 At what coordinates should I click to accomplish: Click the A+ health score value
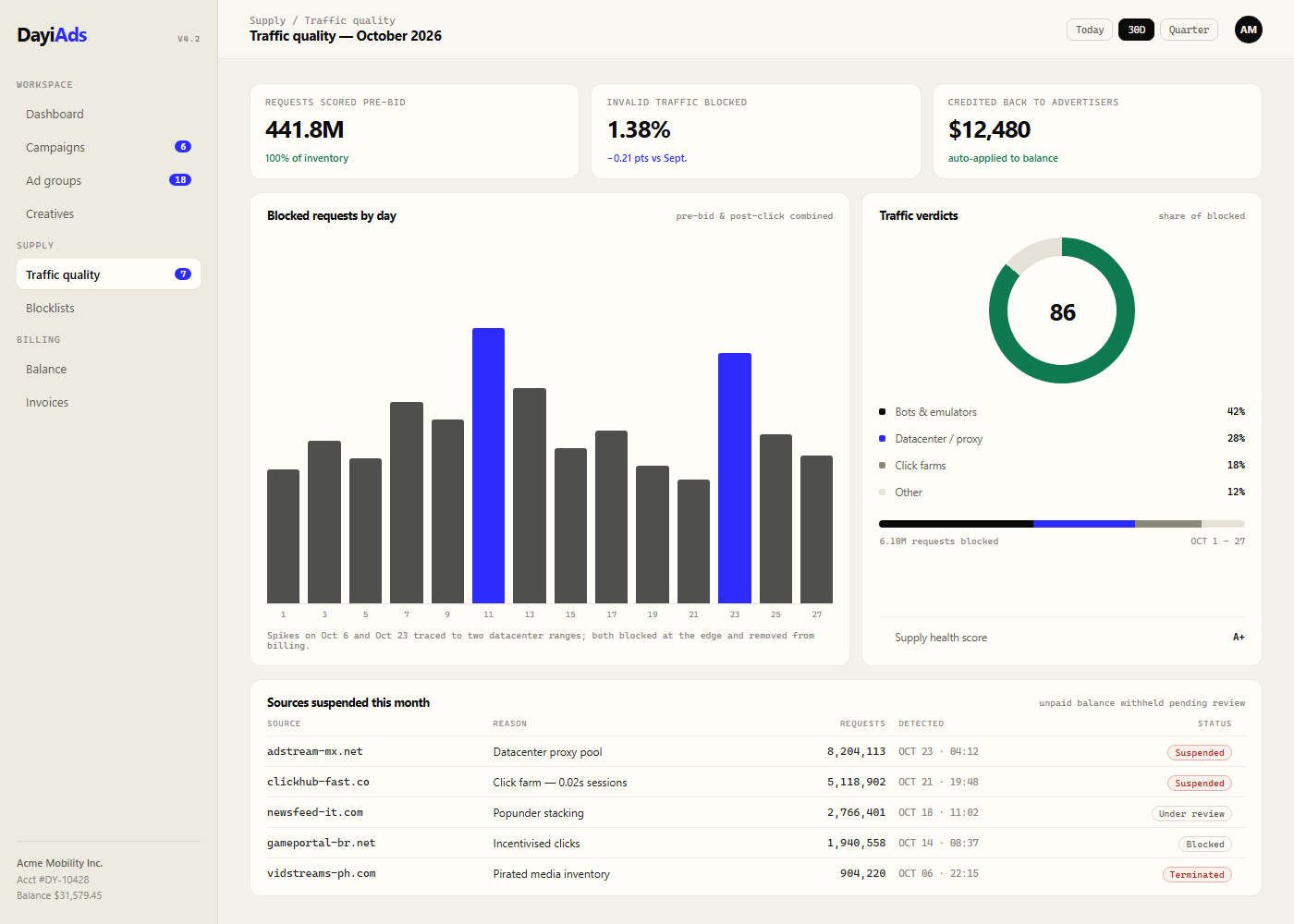[x=1239, y=638]
